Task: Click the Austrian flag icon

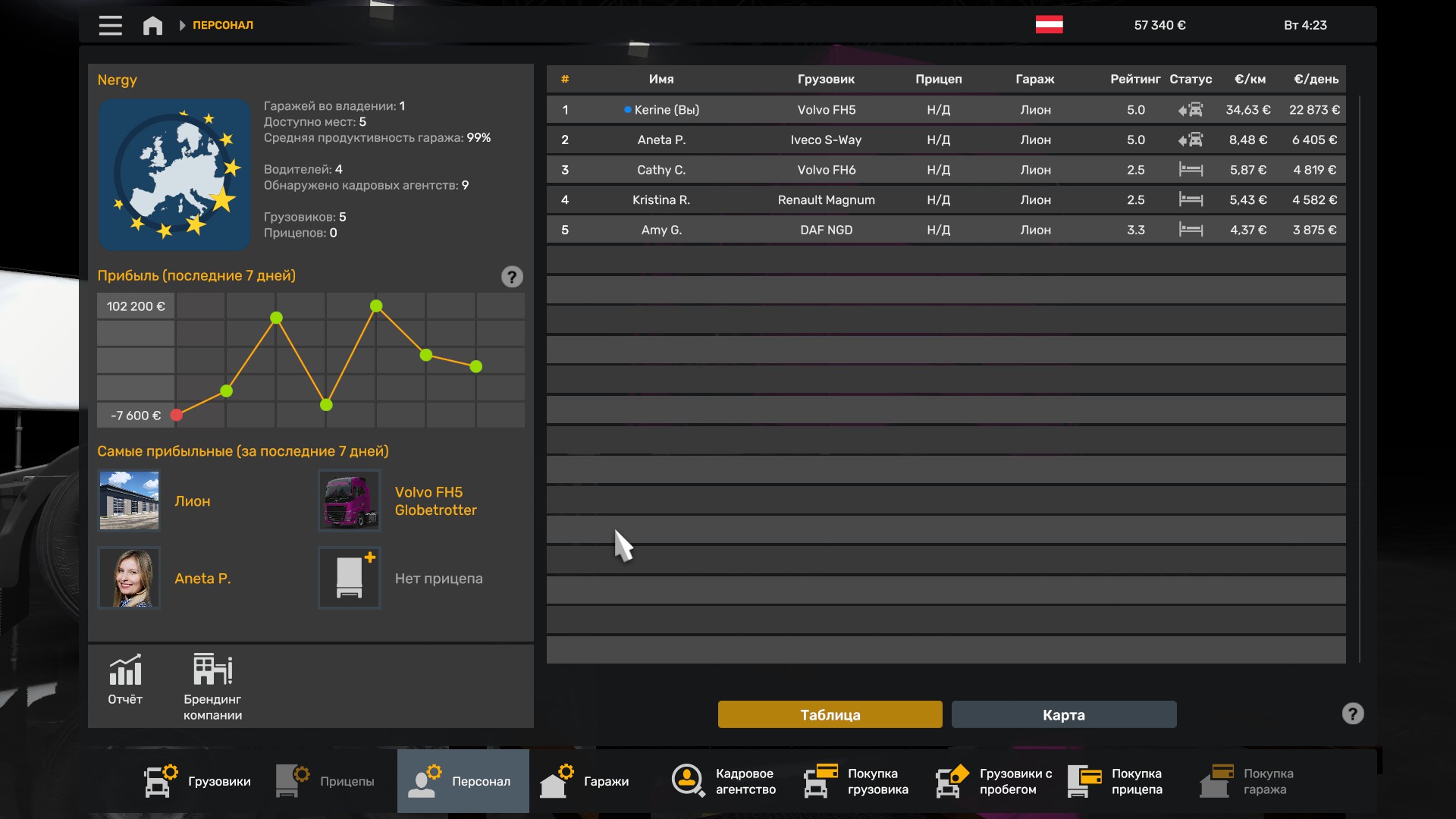Action: pyautogui.click(x=1049, y=25)
